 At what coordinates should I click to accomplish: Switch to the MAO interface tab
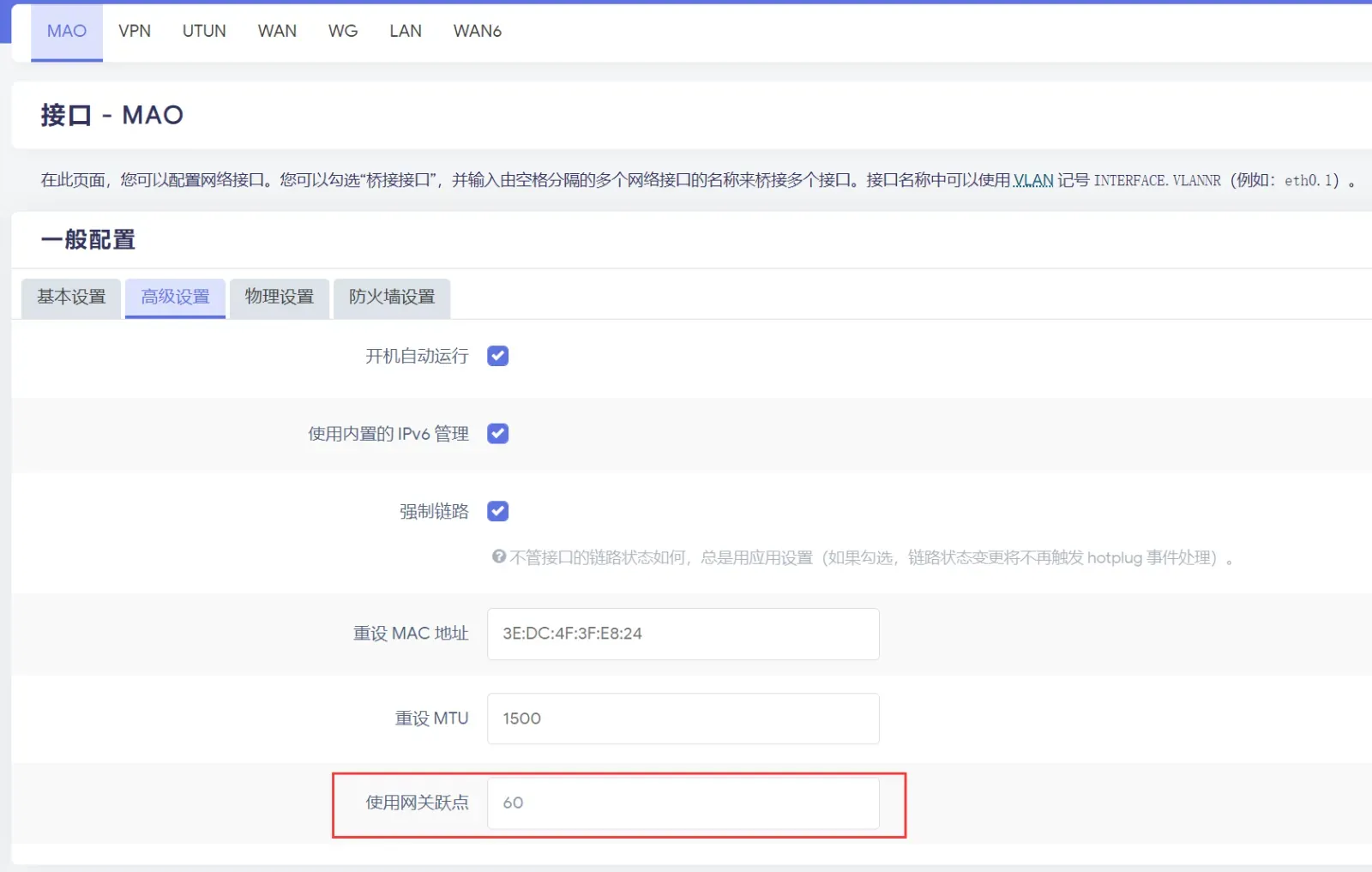pos(67,31)
